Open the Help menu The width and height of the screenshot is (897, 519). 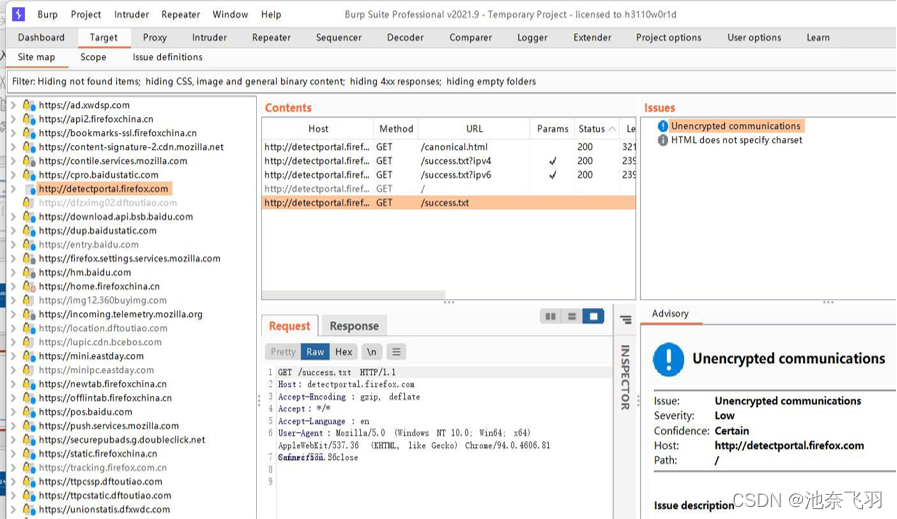[x=271, y=14]
